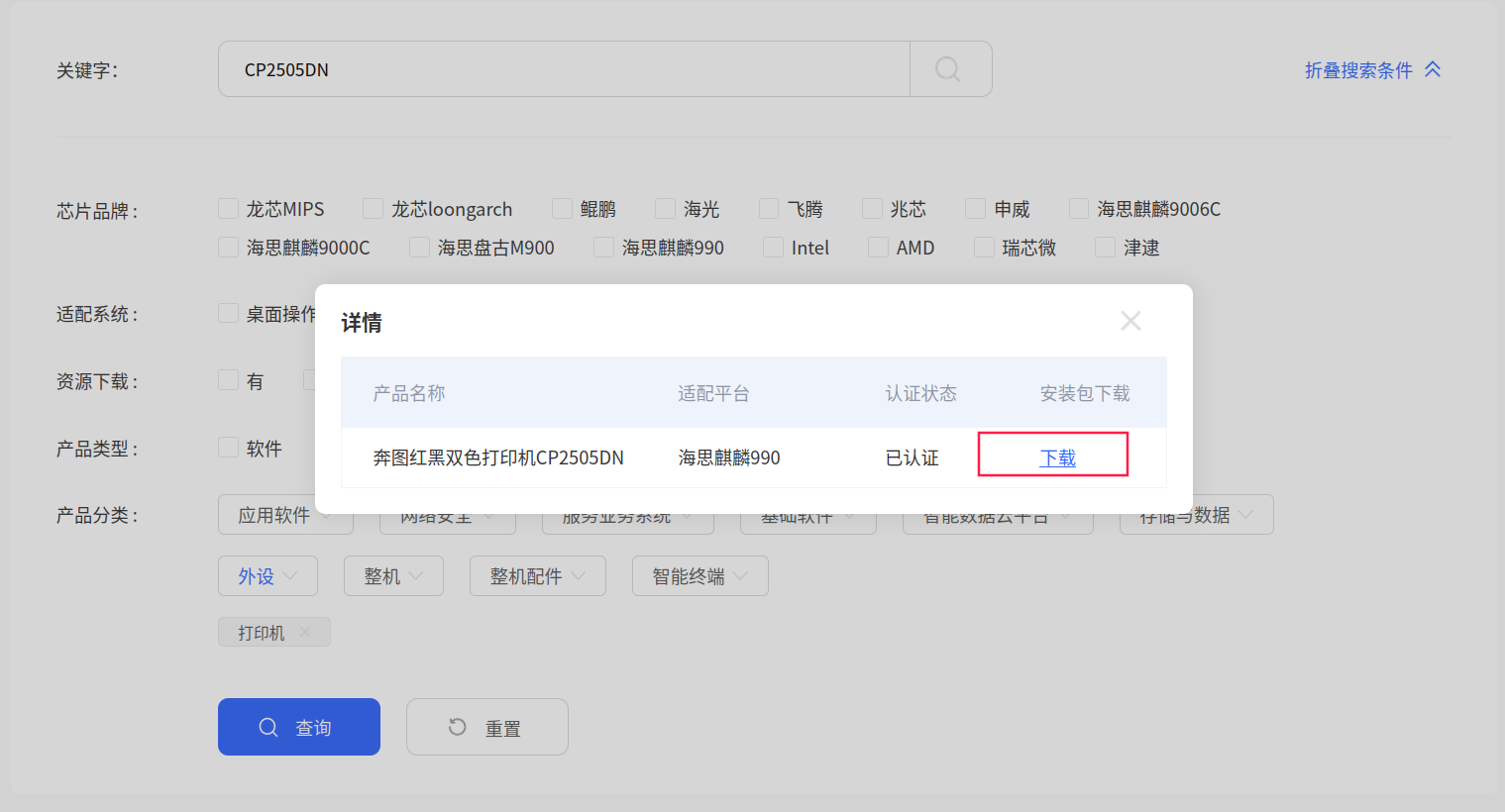Click the 适配平台 column header
1505x812 pixels.
click(713, 393)
